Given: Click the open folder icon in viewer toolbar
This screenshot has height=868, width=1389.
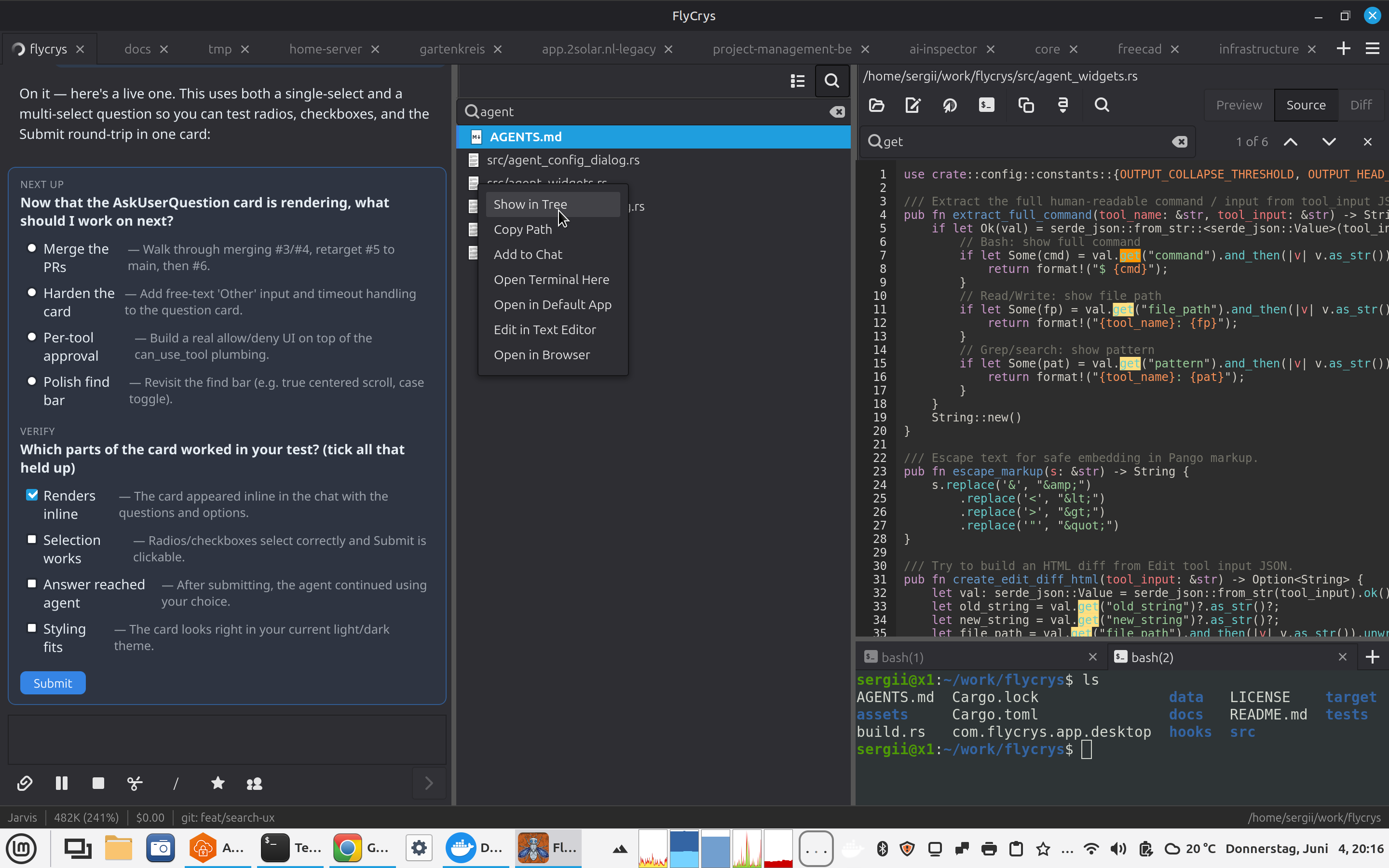Looking at the screenshot, I should tap(876, 105).
